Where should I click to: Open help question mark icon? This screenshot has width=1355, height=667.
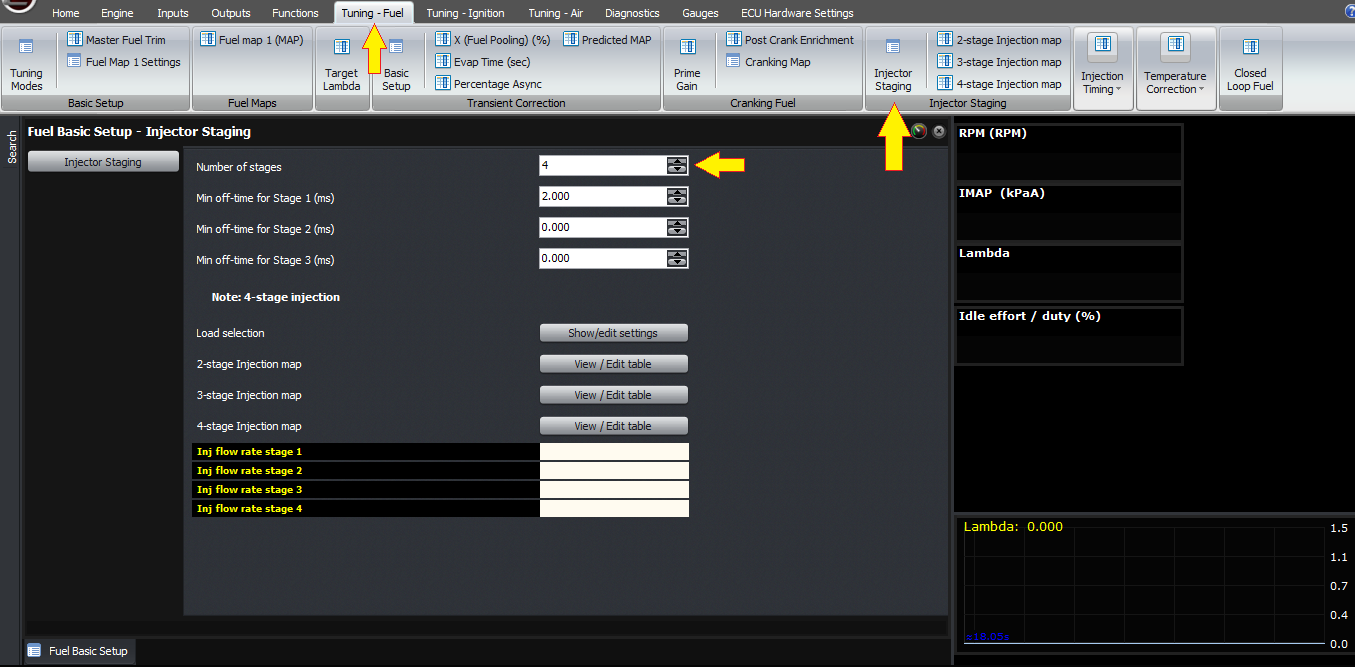click(x=1349, y=13)
